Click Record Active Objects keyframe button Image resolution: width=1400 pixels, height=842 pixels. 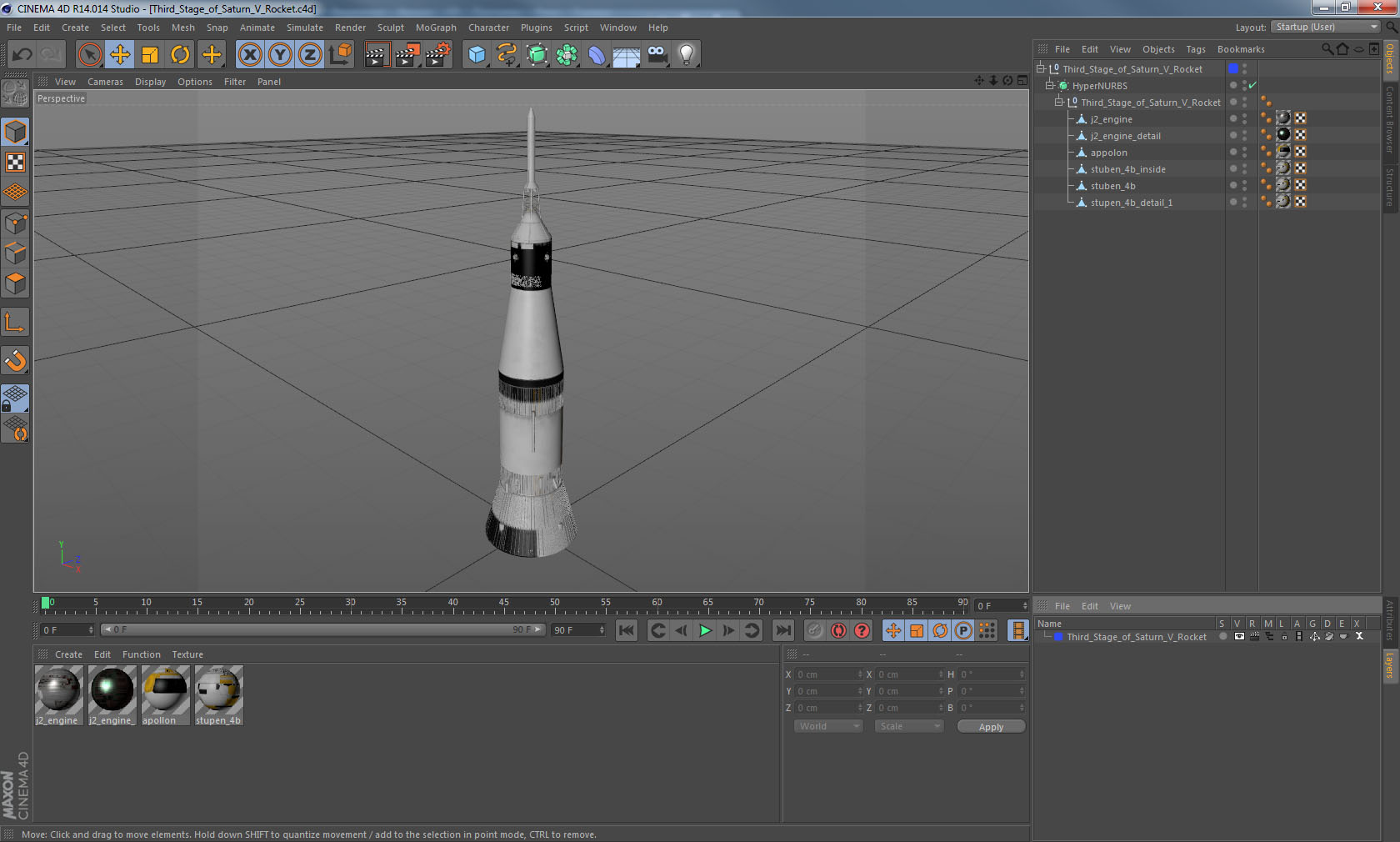click(x=815, y=630)
